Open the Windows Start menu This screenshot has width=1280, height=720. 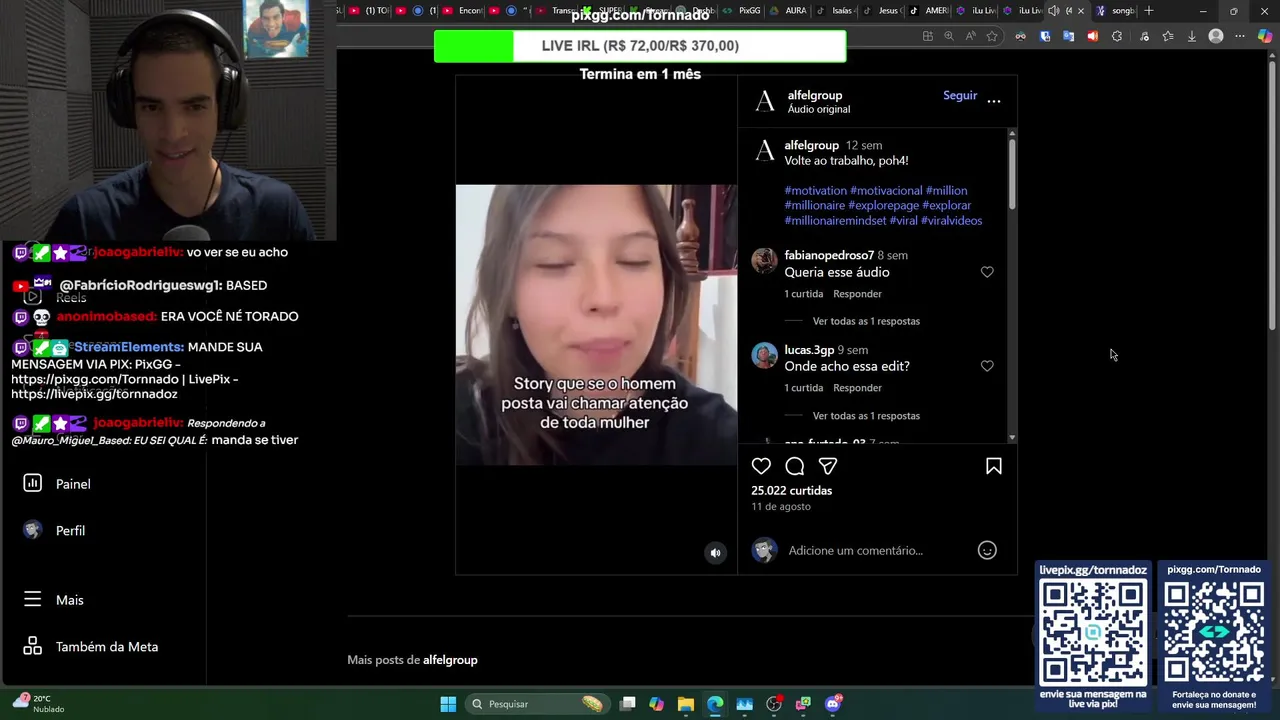click(x=448, y=704)
